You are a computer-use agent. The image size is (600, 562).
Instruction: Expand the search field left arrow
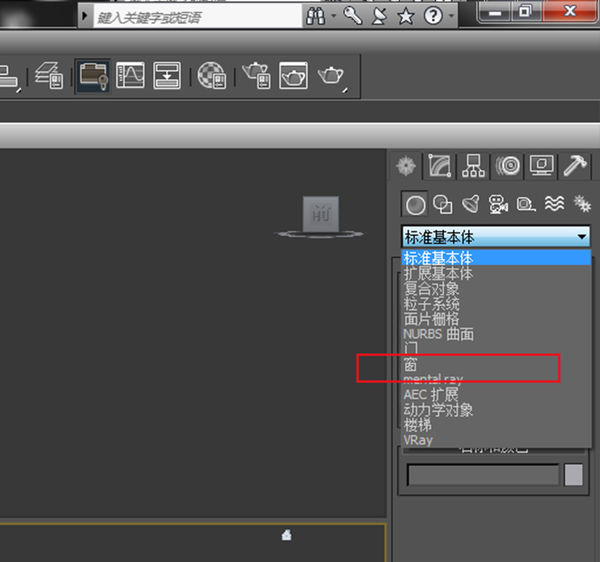coord(85,16)
